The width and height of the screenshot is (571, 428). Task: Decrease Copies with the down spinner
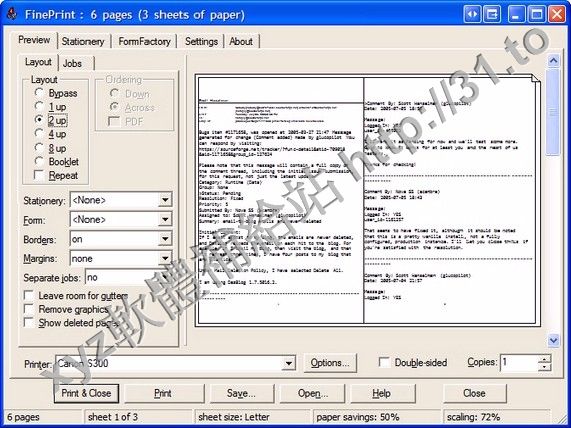pos(544,367)
